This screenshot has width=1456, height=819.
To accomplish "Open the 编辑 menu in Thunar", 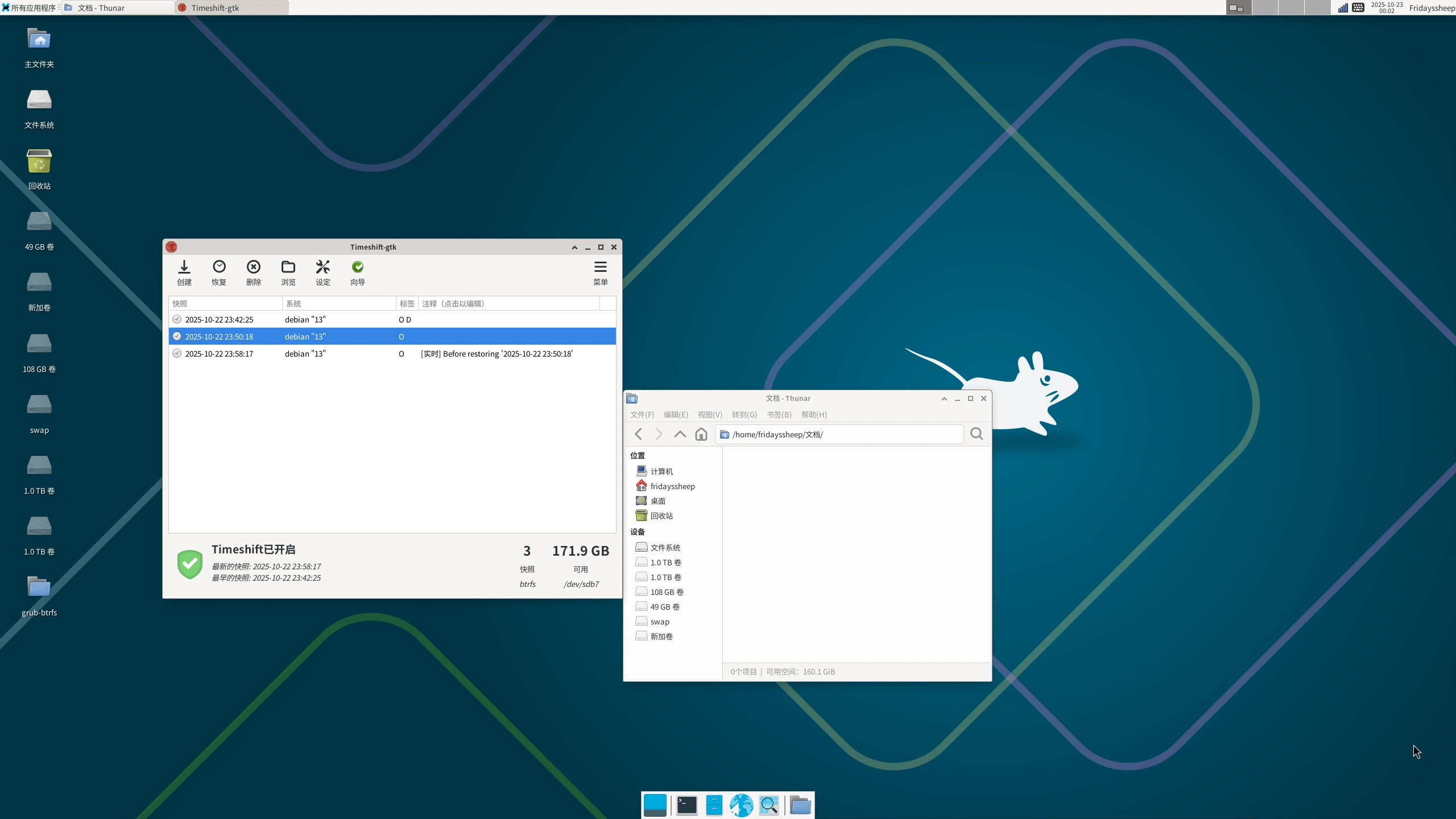I will (675, 415).
